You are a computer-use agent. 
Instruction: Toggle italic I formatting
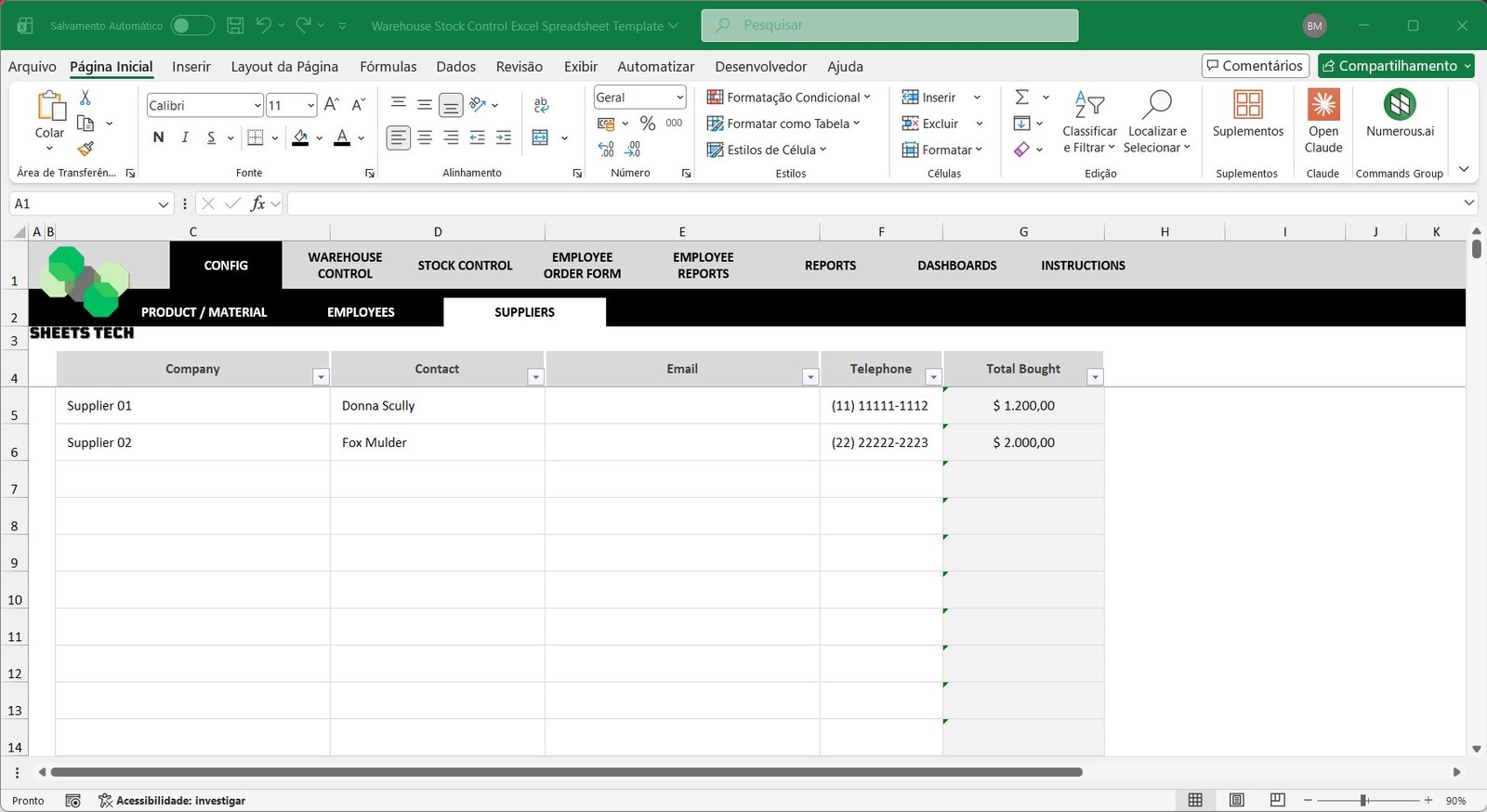[185, 138]
